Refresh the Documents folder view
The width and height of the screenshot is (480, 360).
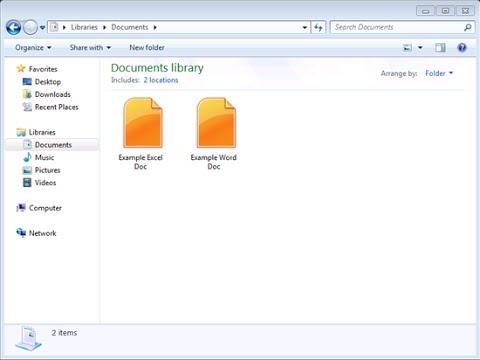click(x=318, y=27)
